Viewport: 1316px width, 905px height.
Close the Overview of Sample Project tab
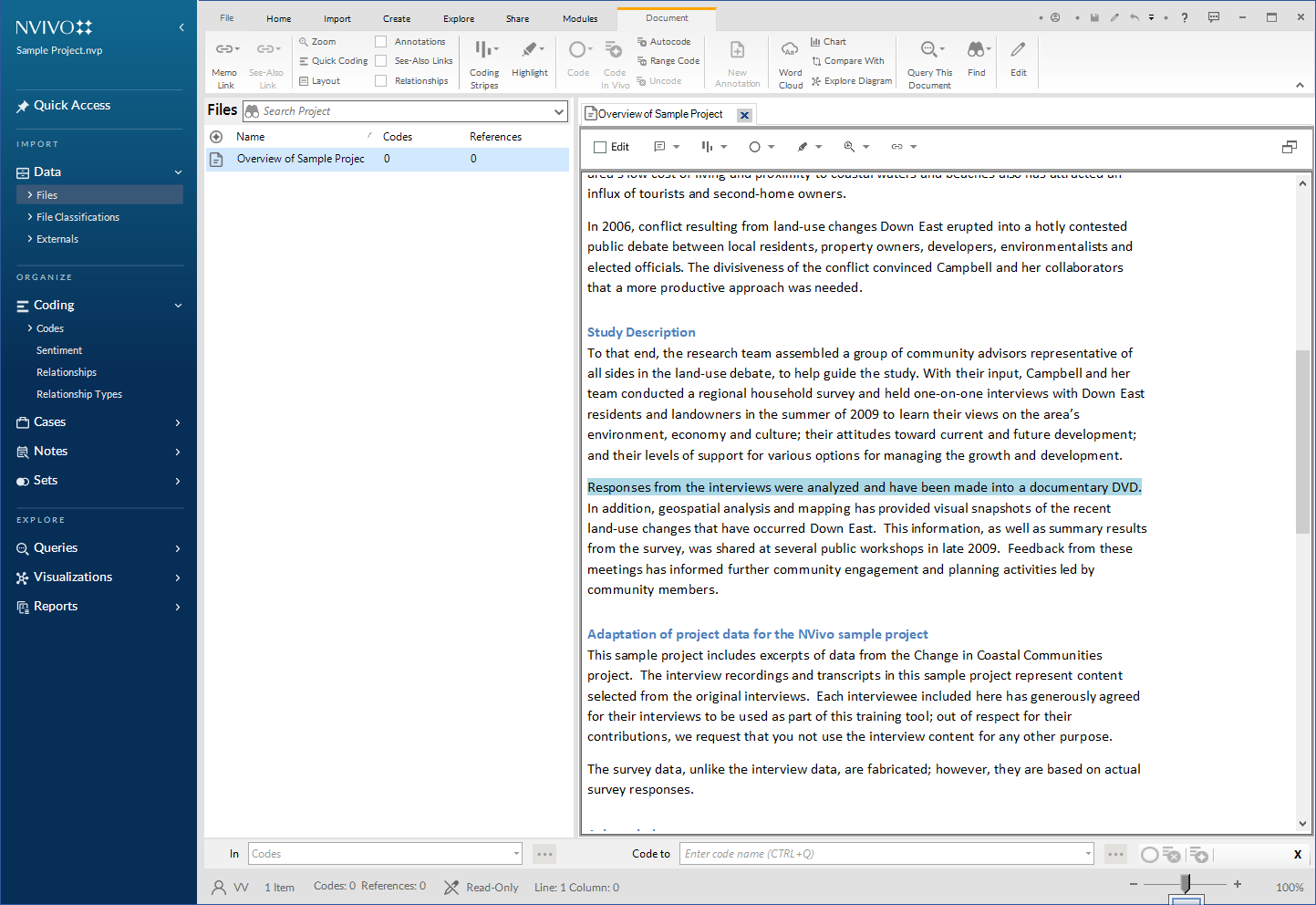click(744, 115)
